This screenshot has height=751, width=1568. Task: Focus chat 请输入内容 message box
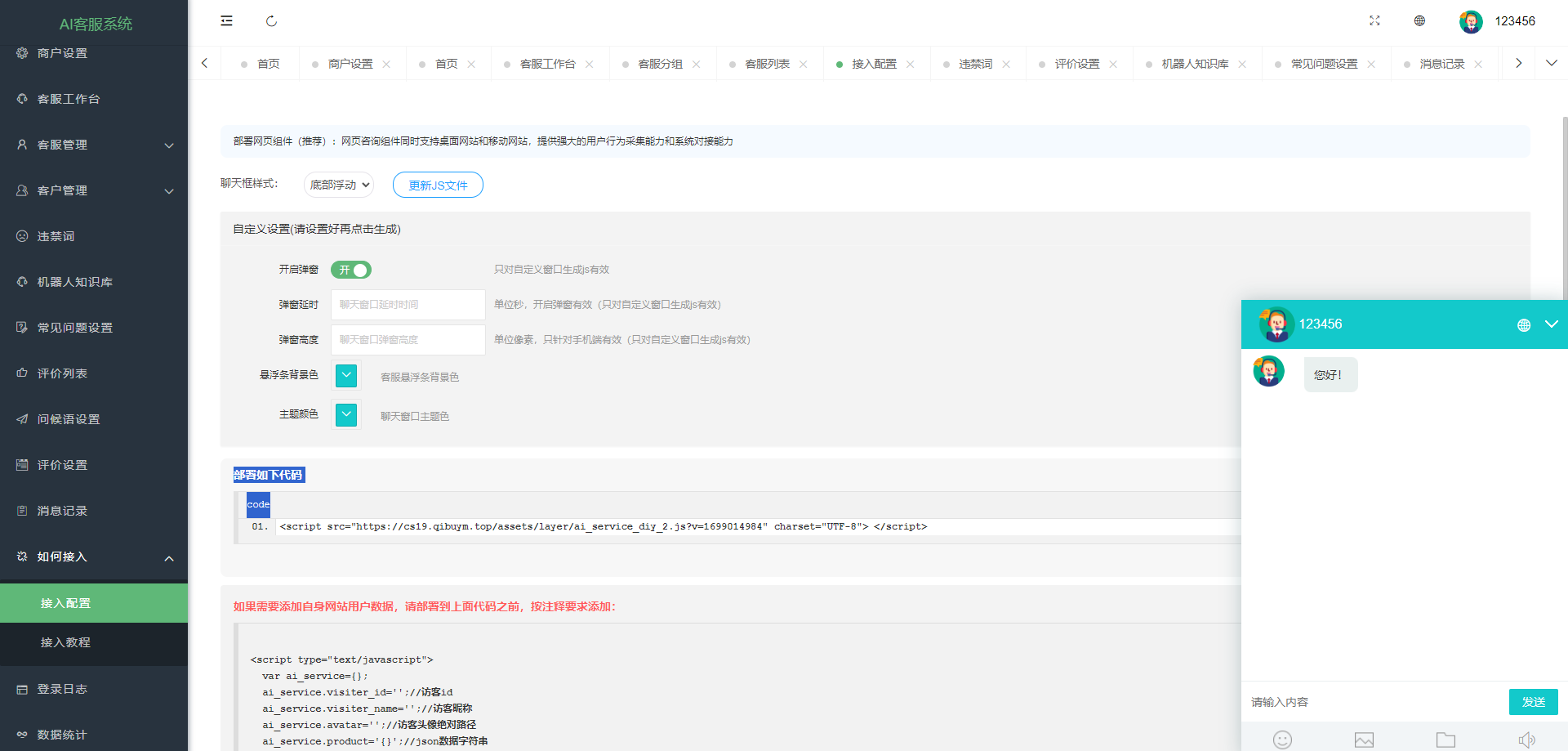(x=1374, y=702)
